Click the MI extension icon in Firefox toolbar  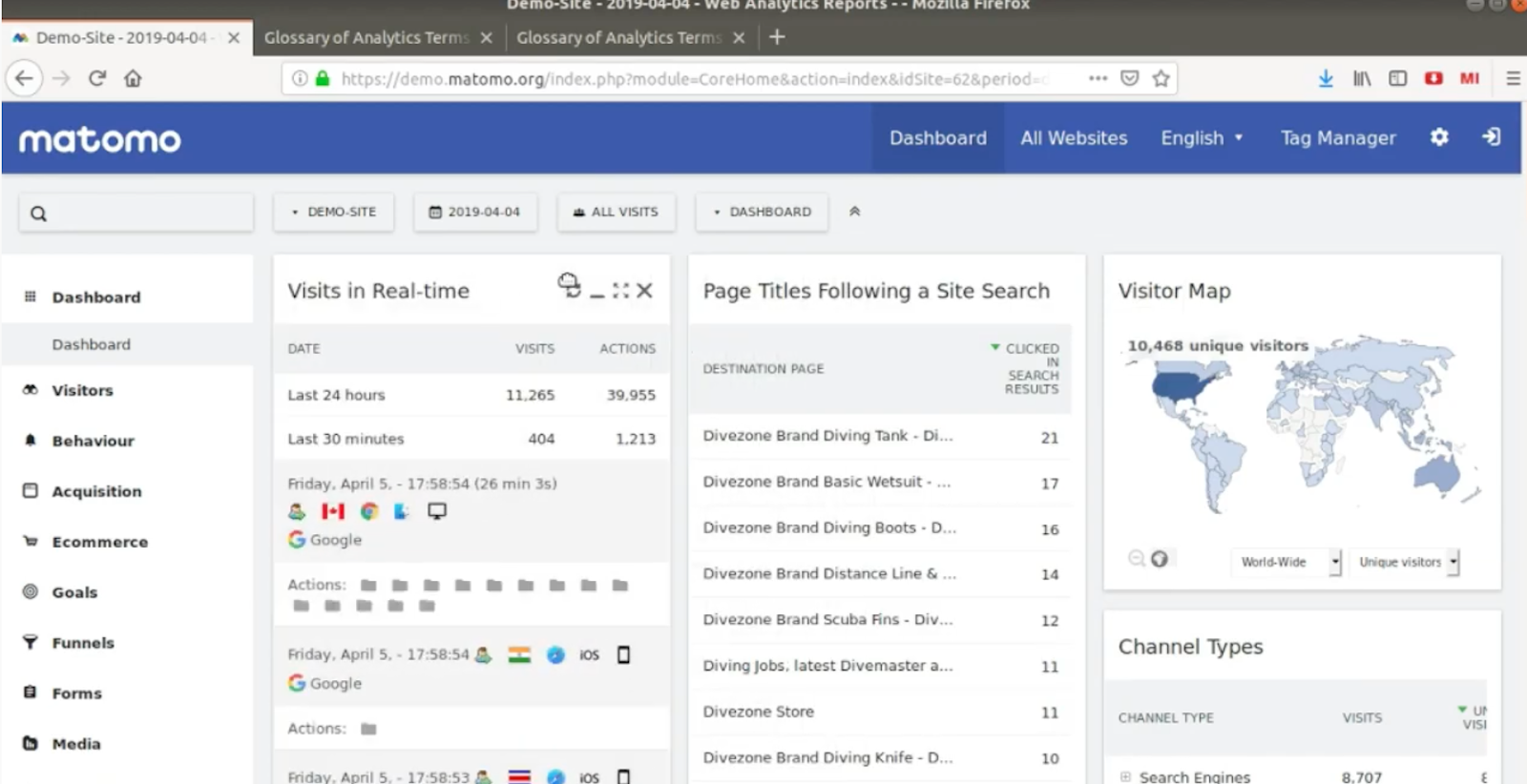point(1470,78)
